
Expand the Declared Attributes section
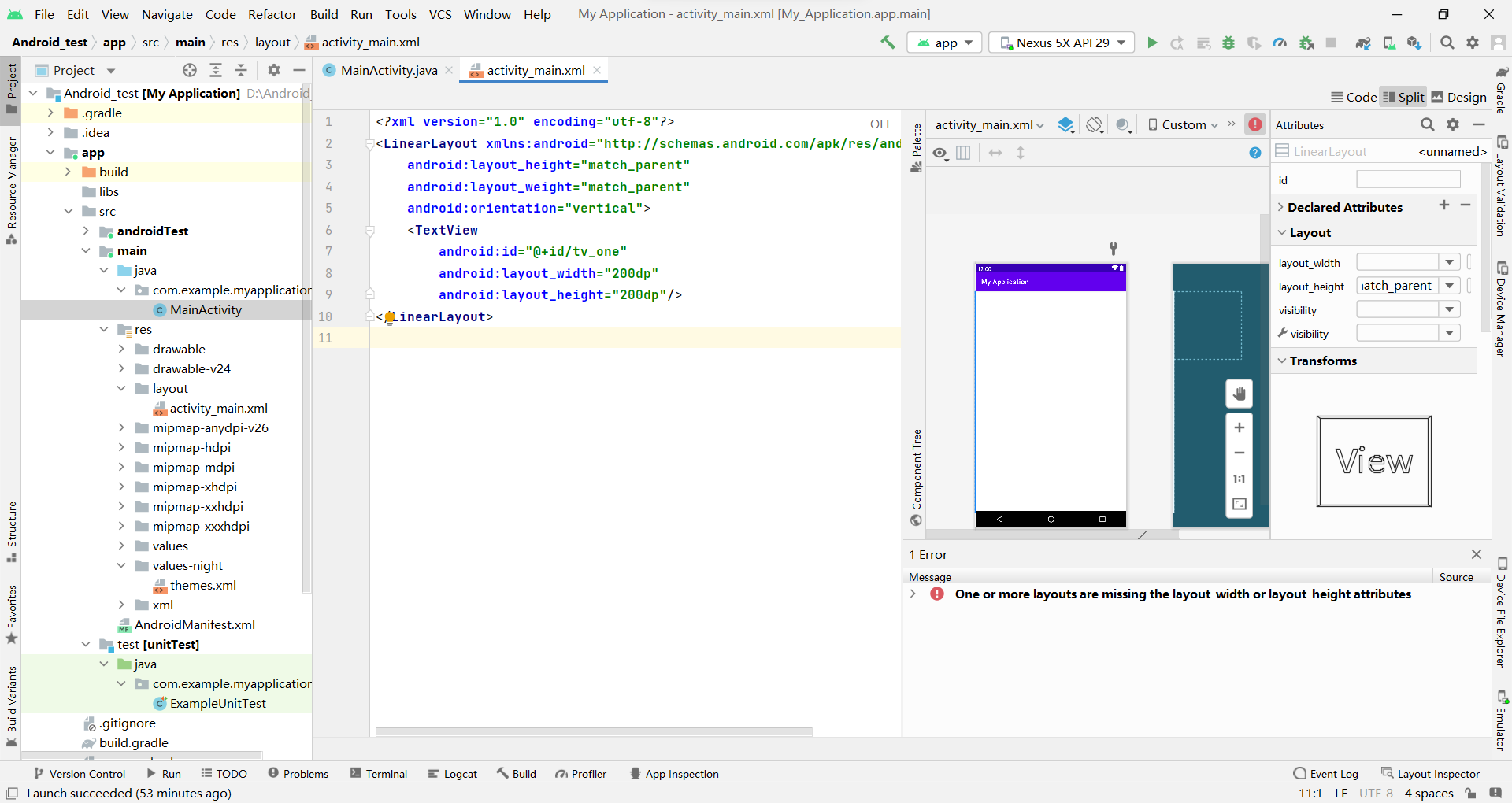pyautogui.click(x=1281, y=207)
